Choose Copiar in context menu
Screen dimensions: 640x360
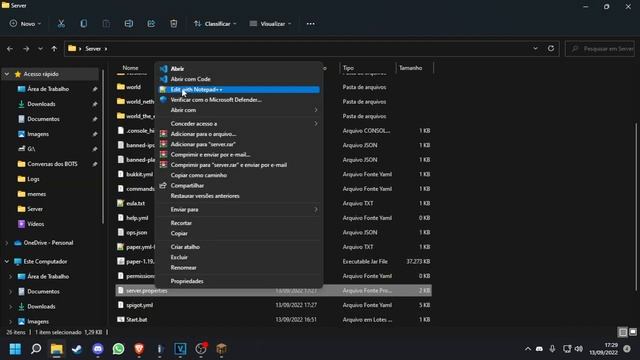pos(239,233)
